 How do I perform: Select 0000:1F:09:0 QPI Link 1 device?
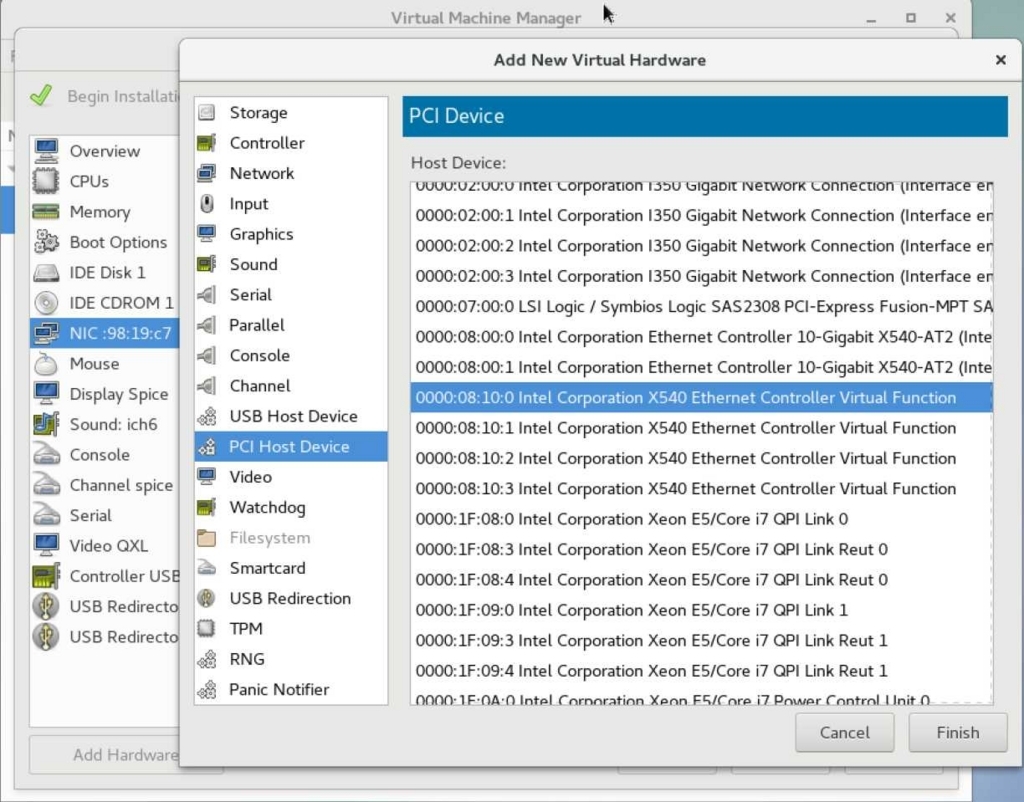pos(701,610)
